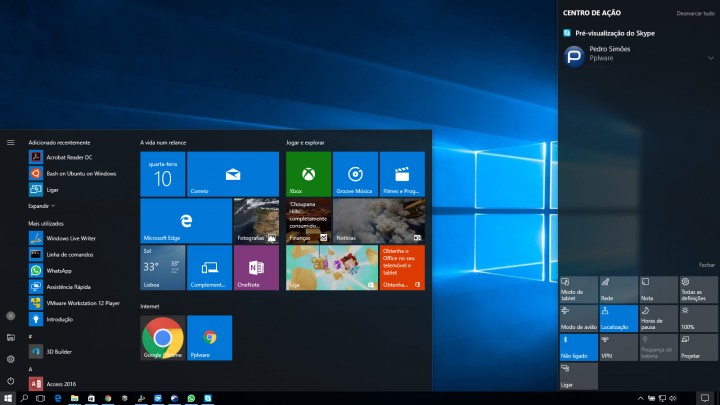This screenshot has width=720, height=405.
Task: Open the hamburger menu in Start
Action: point(11,142)
